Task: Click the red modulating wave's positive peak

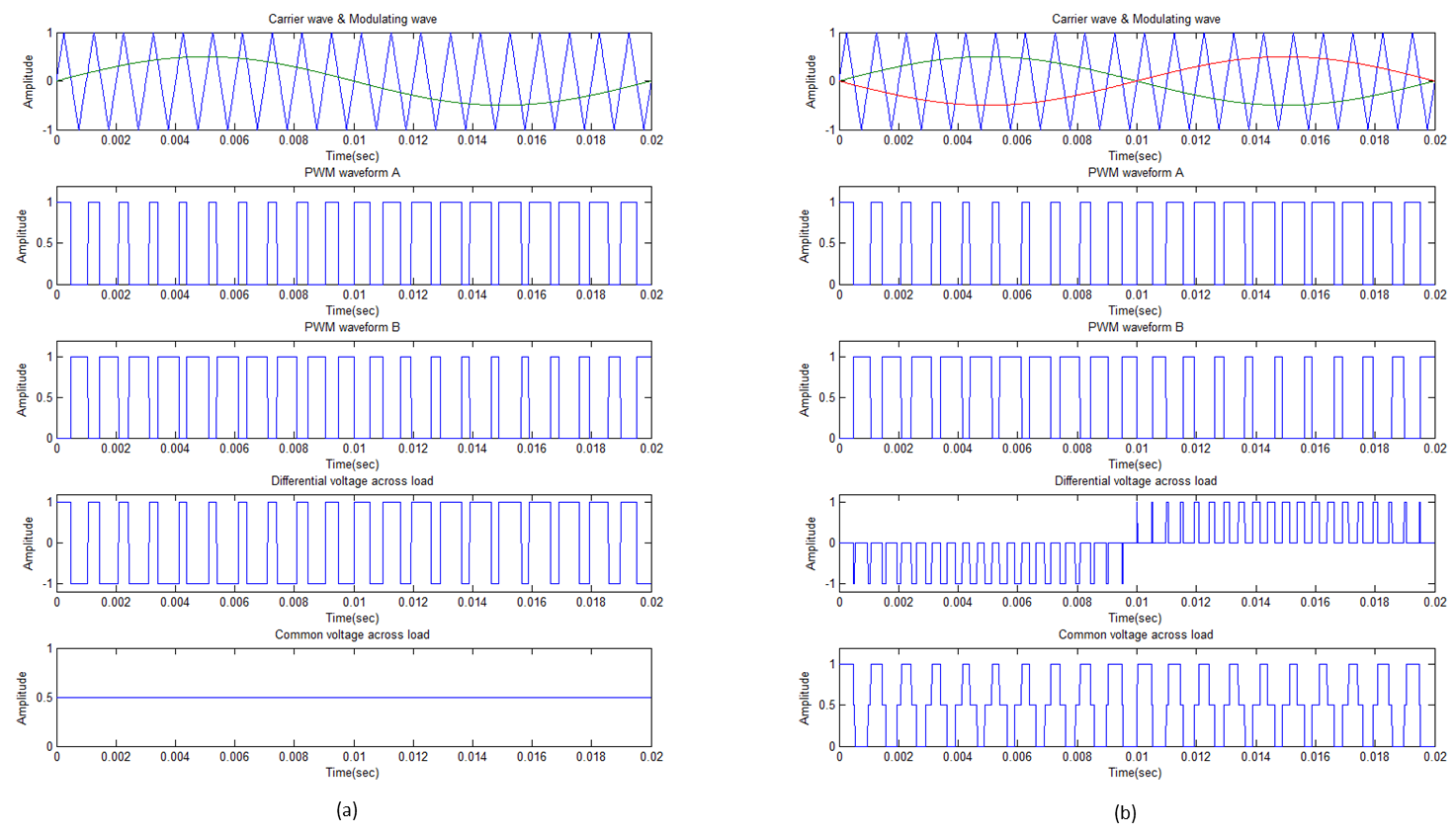Action: pos(1283,57)
